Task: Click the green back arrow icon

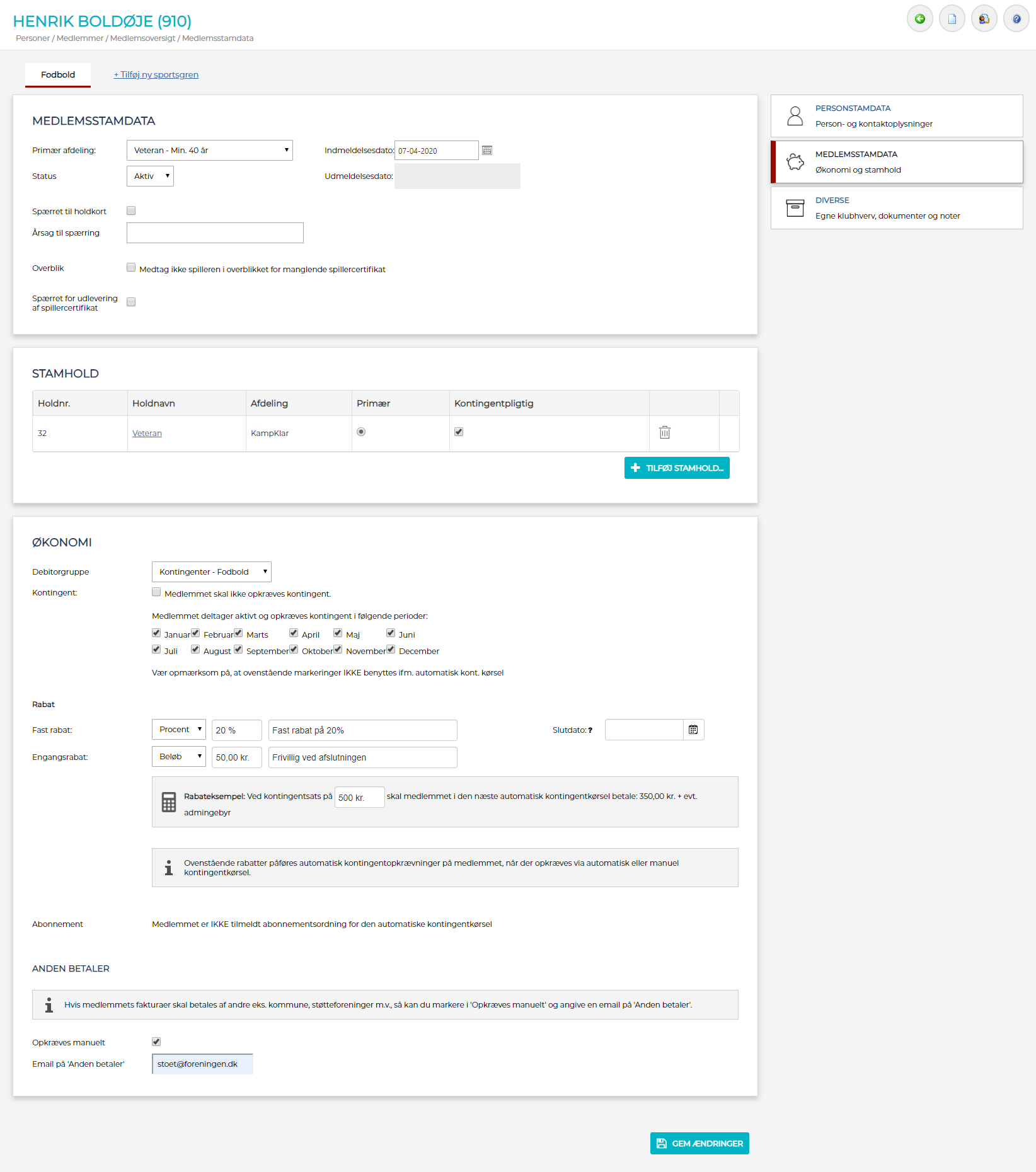Action: click(x=919, y=19)
